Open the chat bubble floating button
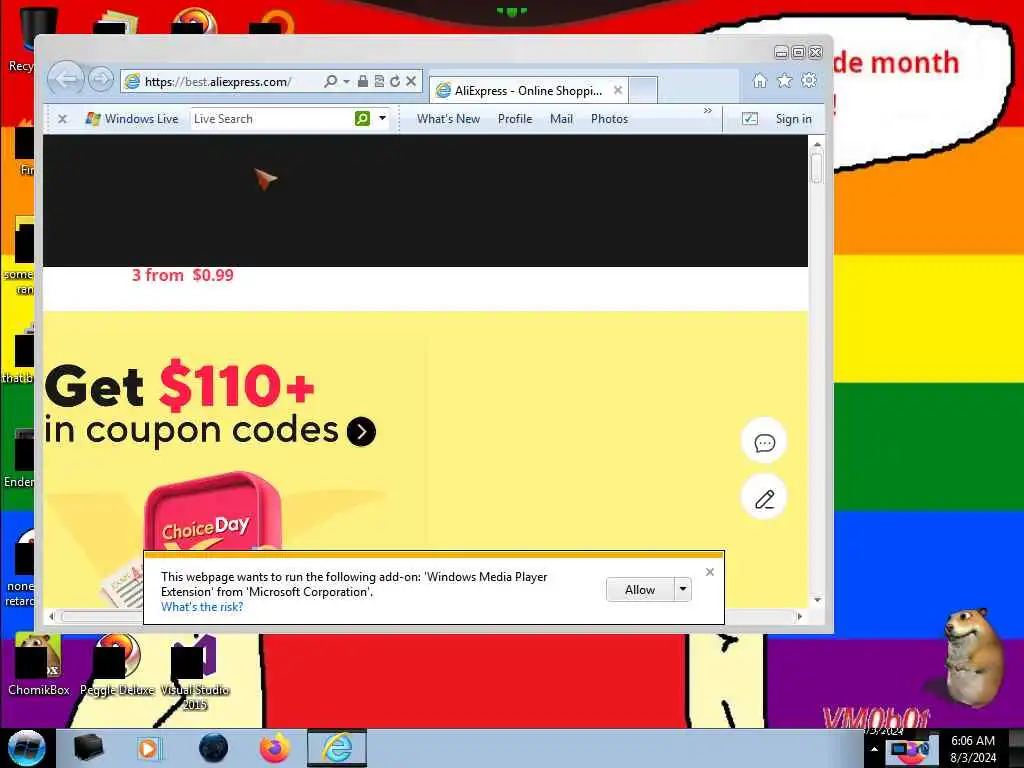The width and height of the screenshot is (1024, 768). [764, 442]
